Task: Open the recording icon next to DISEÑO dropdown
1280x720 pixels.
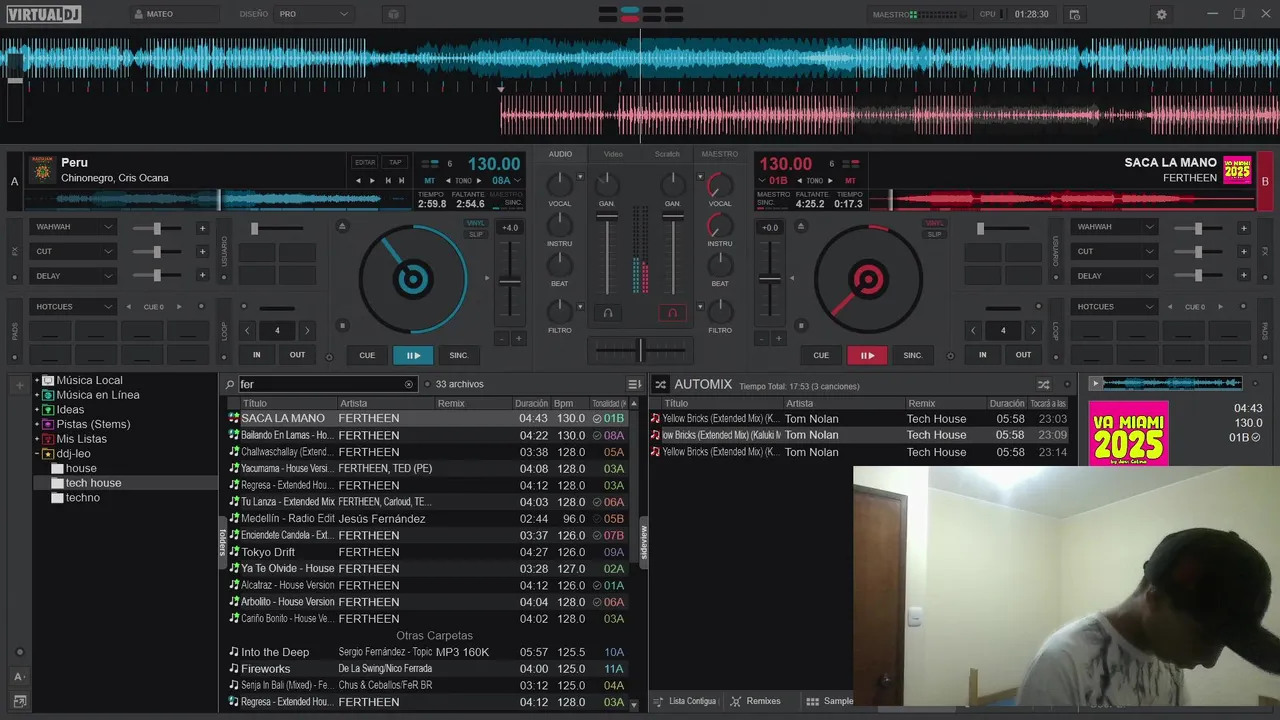Action: pyautogui.click(x=393, y=15)
